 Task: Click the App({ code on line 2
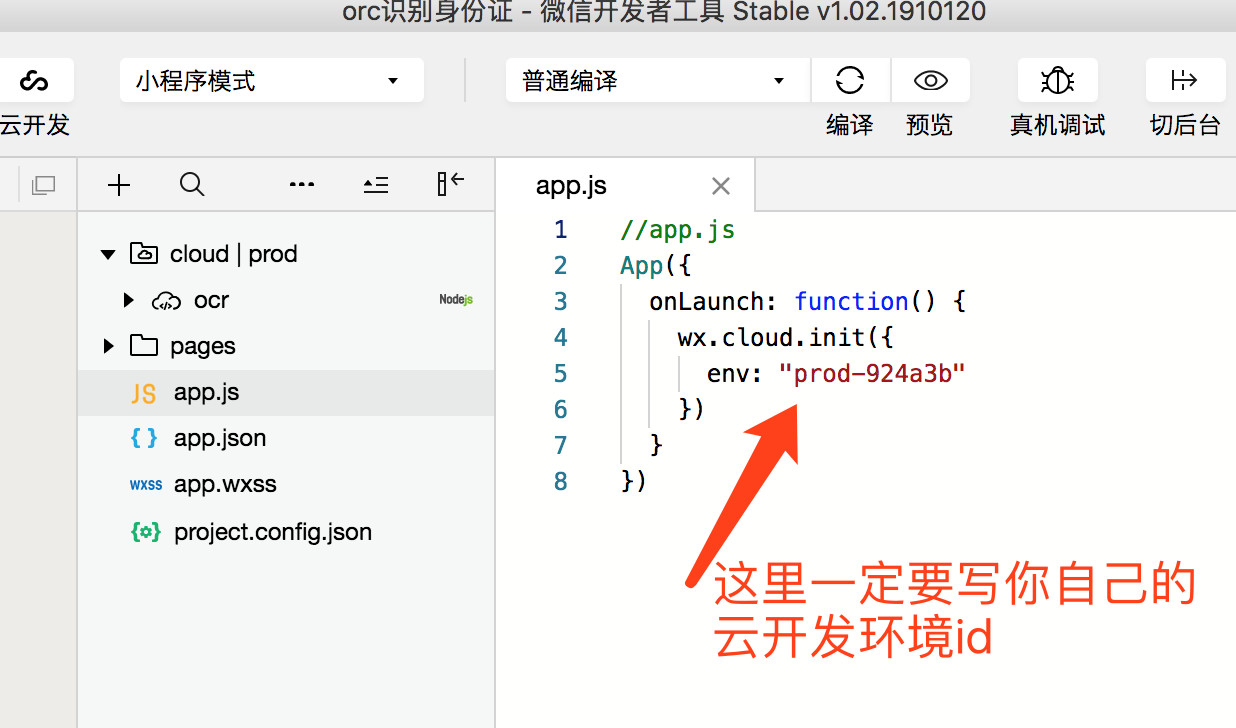656,266
